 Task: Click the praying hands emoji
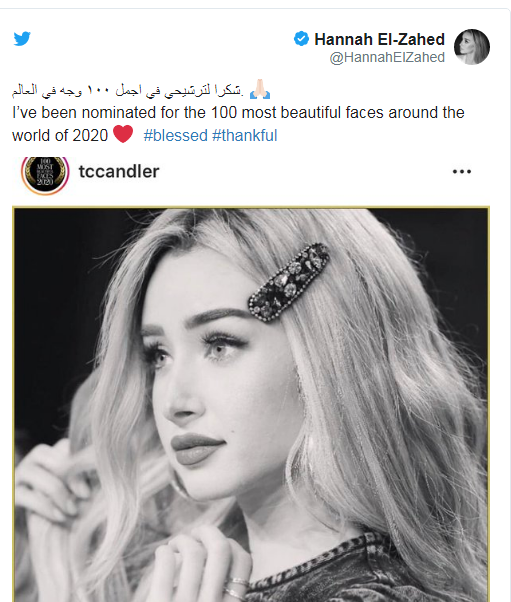click(260, 89)
